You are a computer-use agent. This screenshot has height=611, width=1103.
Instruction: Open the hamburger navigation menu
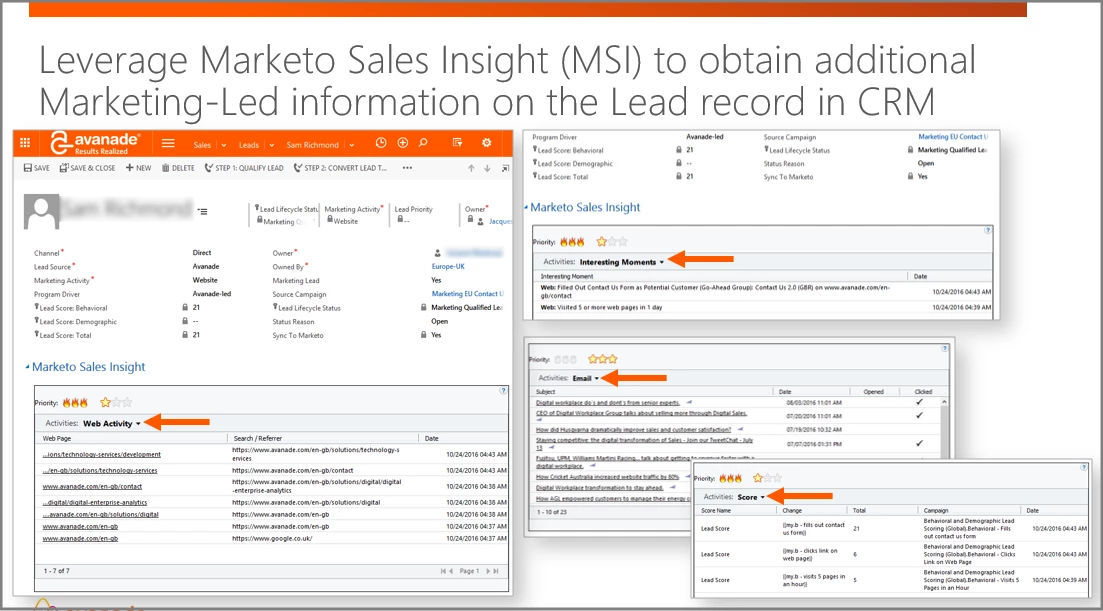168,143
